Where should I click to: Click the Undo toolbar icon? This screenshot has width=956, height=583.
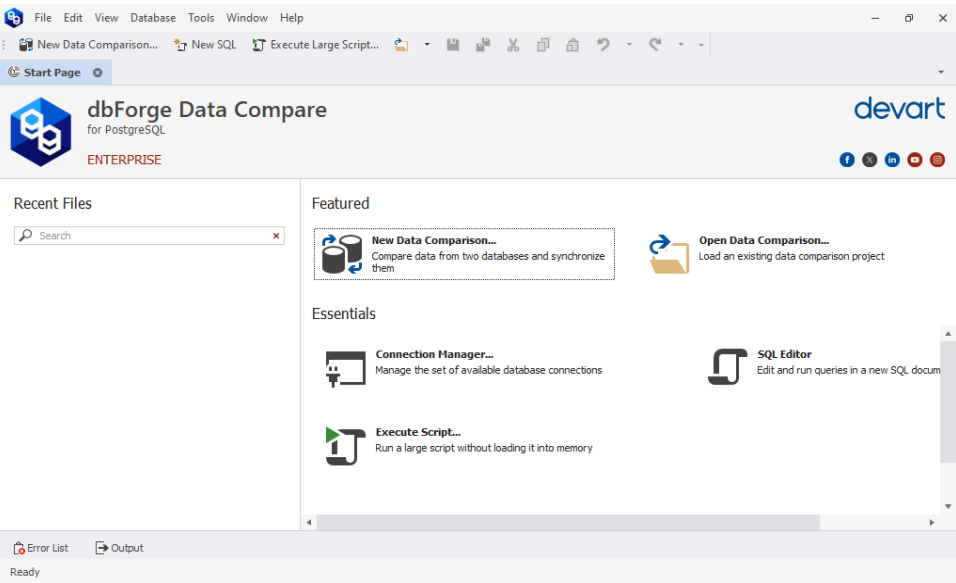coord(603,45)
